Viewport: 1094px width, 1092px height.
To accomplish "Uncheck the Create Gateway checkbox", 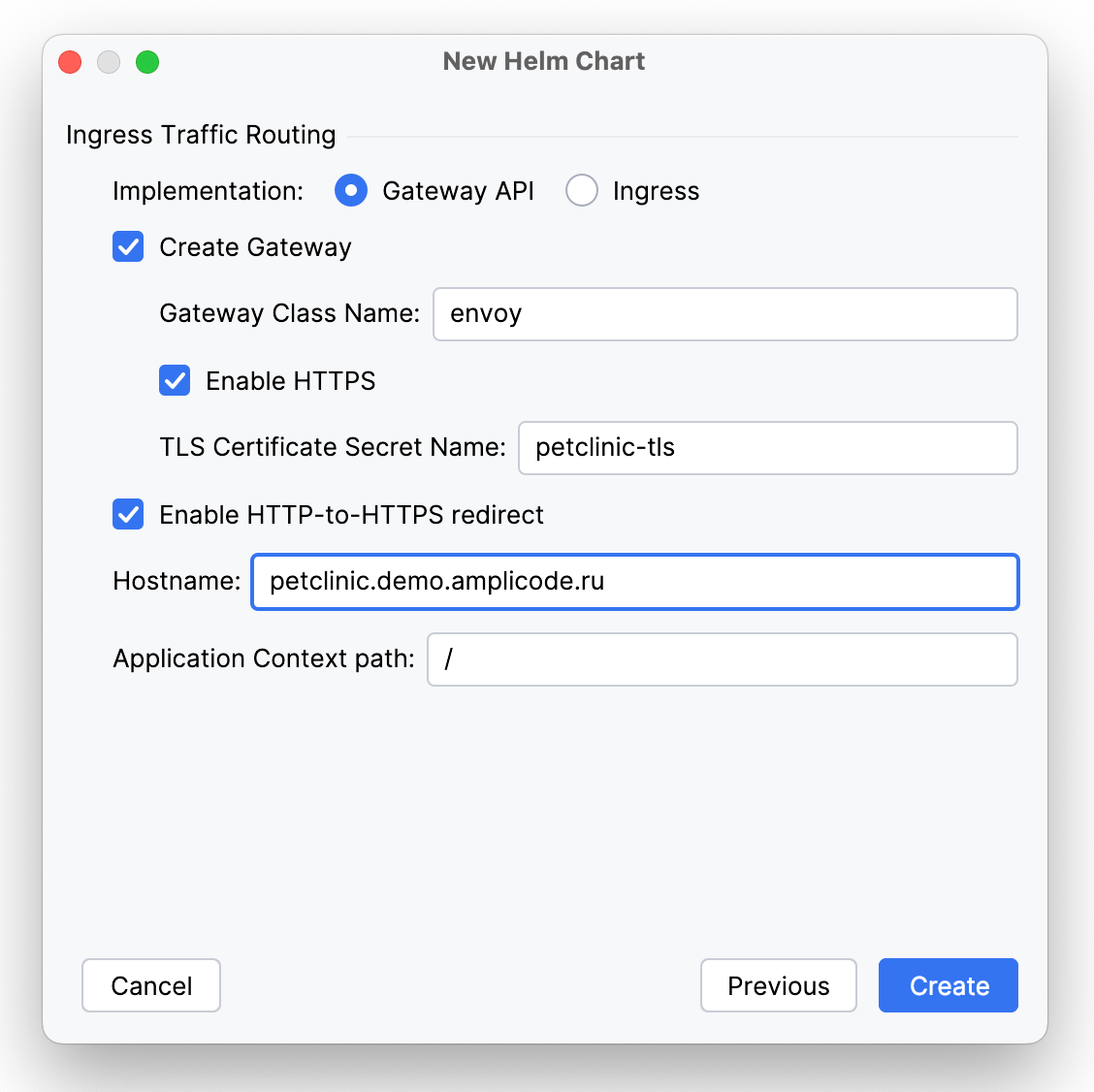I will pyautogui.click(x=129, y=247).
